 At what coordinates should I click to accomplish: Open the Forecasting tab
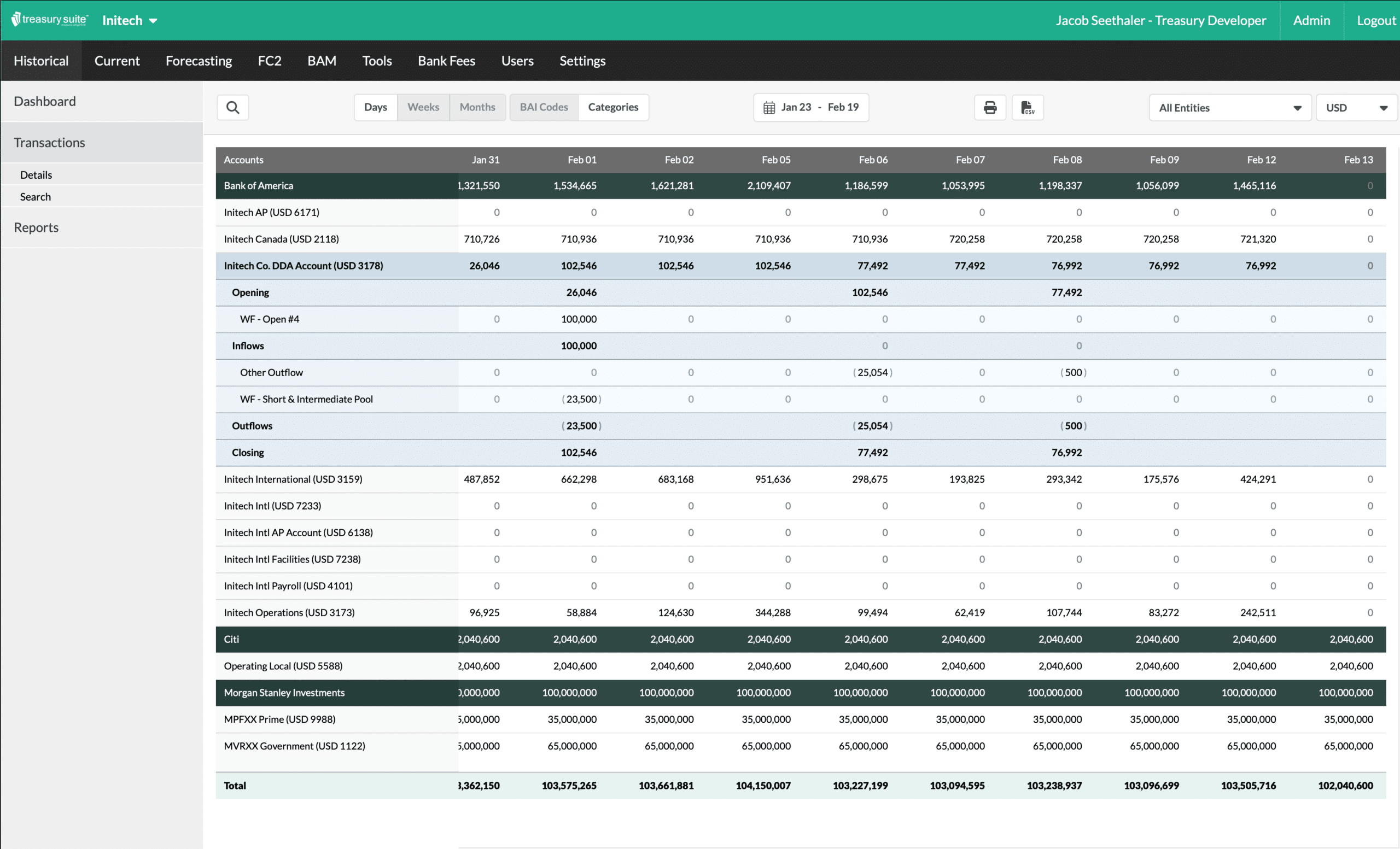point(199,61)
